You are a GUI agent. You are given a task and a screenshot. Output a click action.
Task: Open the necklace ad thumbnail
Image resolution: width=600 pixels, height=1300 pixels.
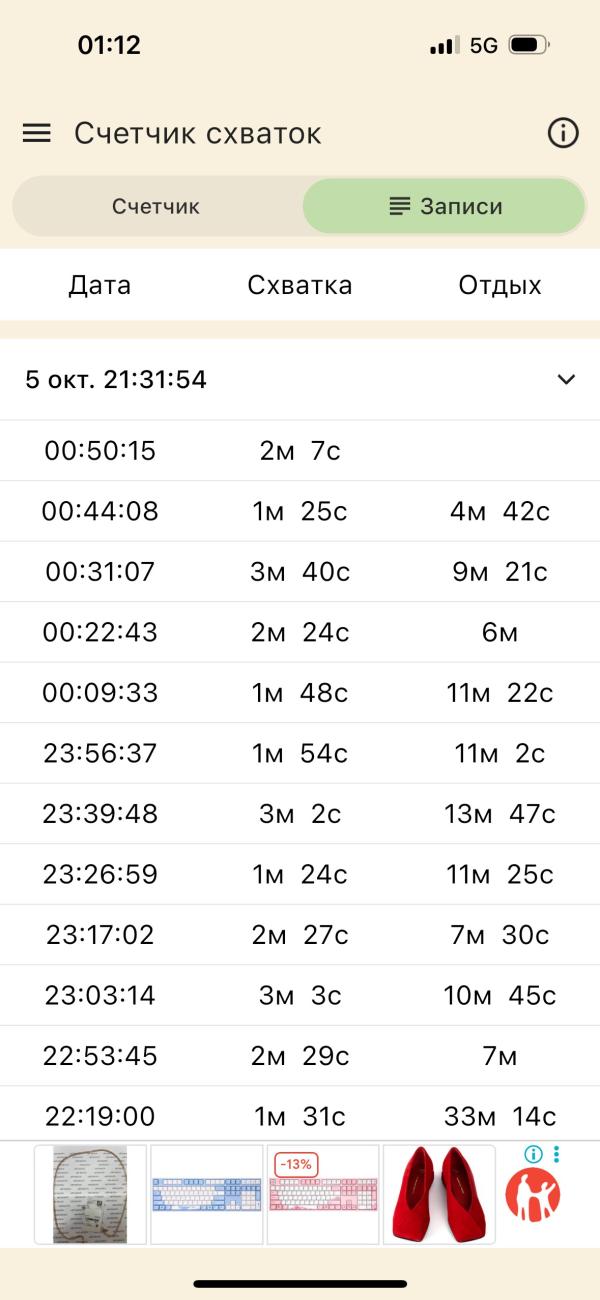pos(90,1194)
